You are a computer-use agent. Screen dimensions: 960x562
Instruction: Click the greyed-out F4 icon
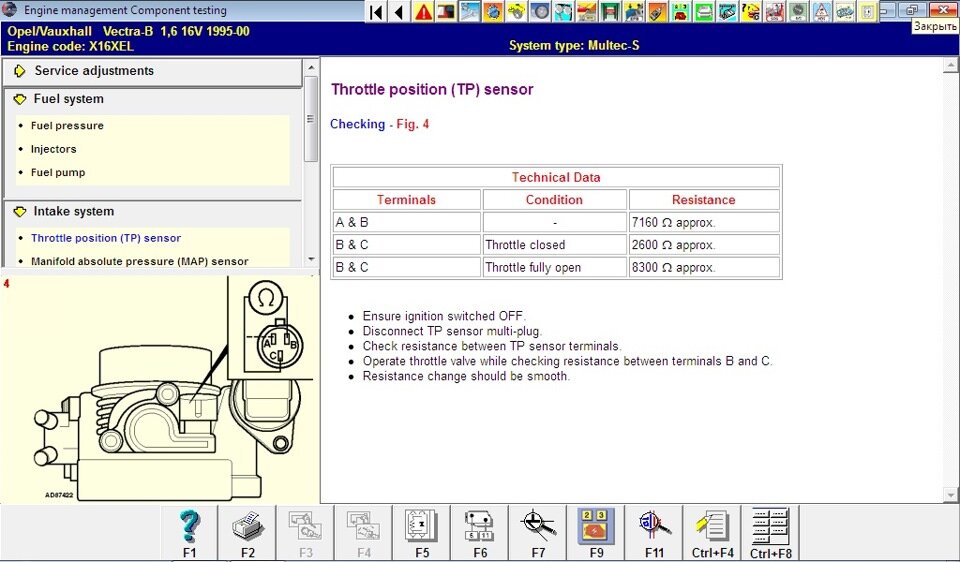pos(364,533)
